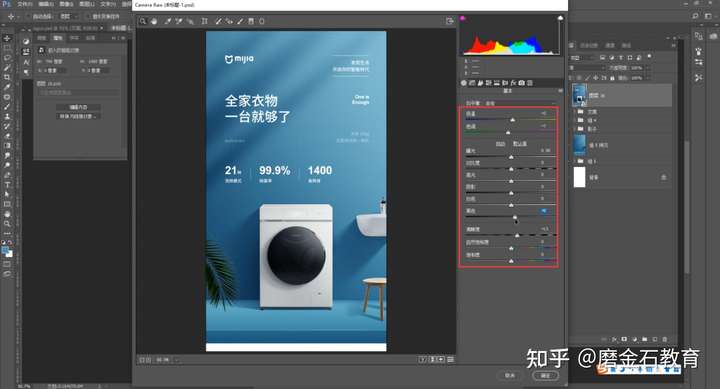
Task: Pick the White Balance eyedropper tool
Action: (x=168, y=21)
